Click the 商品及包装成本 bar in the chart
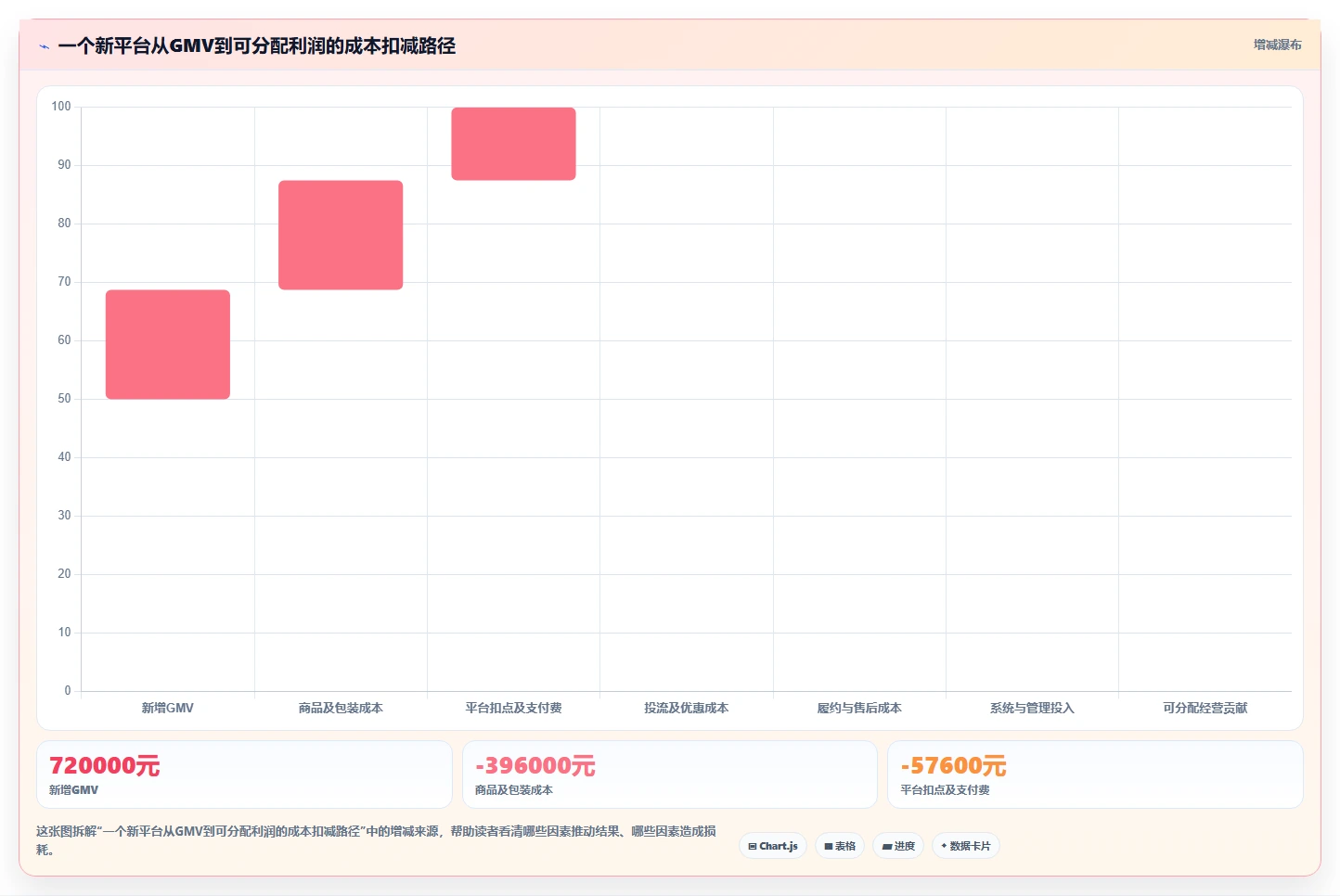The height and width of the screenshot is (896, 1340). pos(341,235)
